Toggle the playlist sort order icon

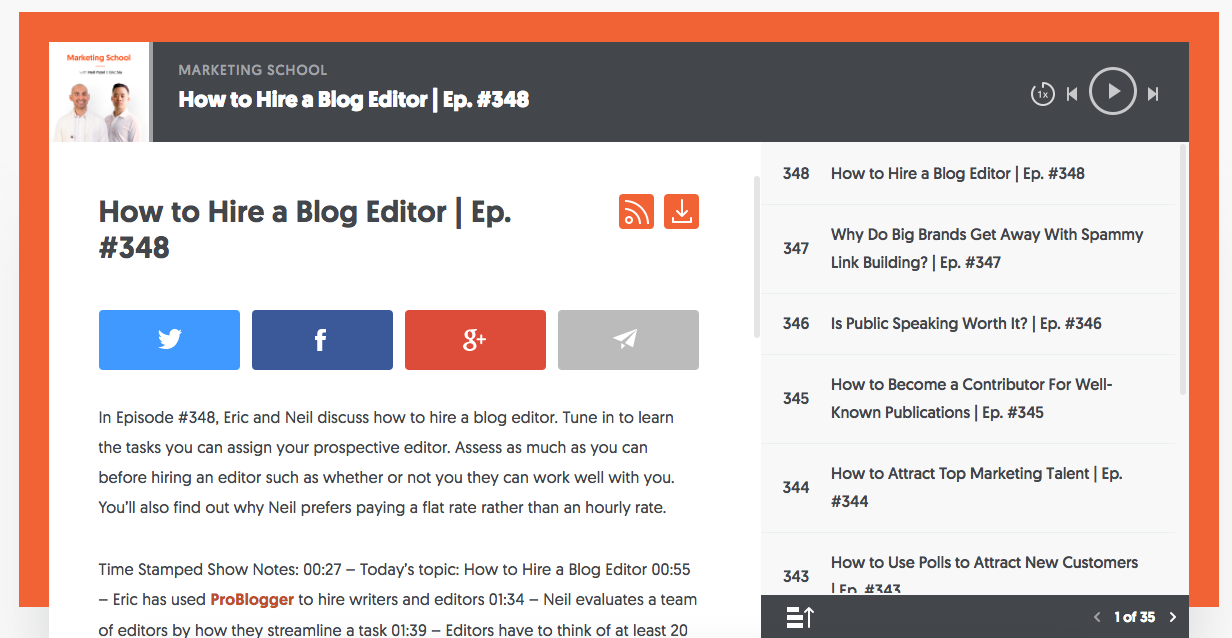pos(799,617)
